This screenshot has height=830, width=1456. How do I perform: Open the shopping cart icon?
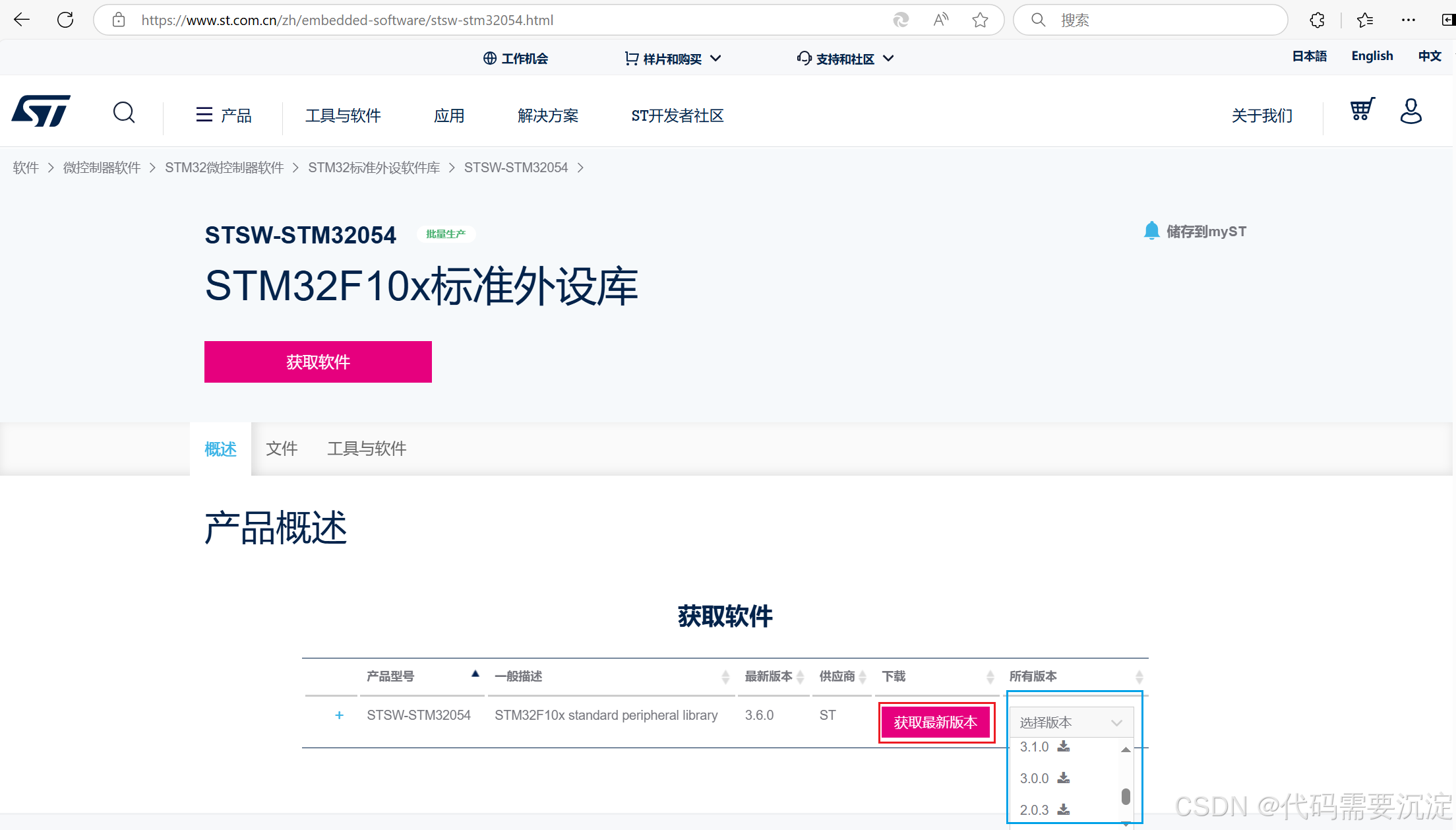(1362, 110)
